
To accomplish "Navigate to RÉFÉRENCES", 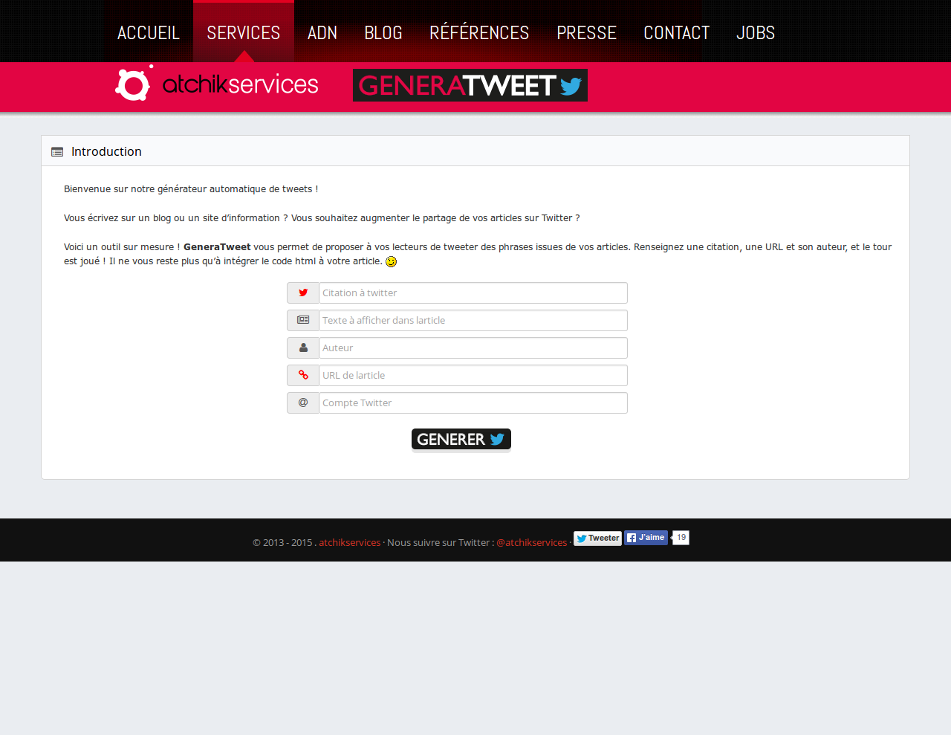I will point(479,33).
